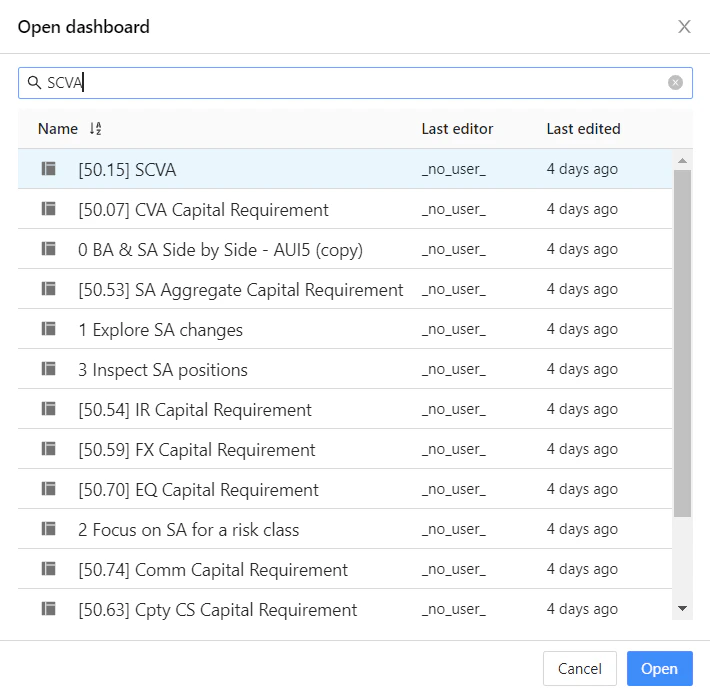Click the magnifier search icon
Viewport: 710px width, 691px height.
(x=34, y=82)
